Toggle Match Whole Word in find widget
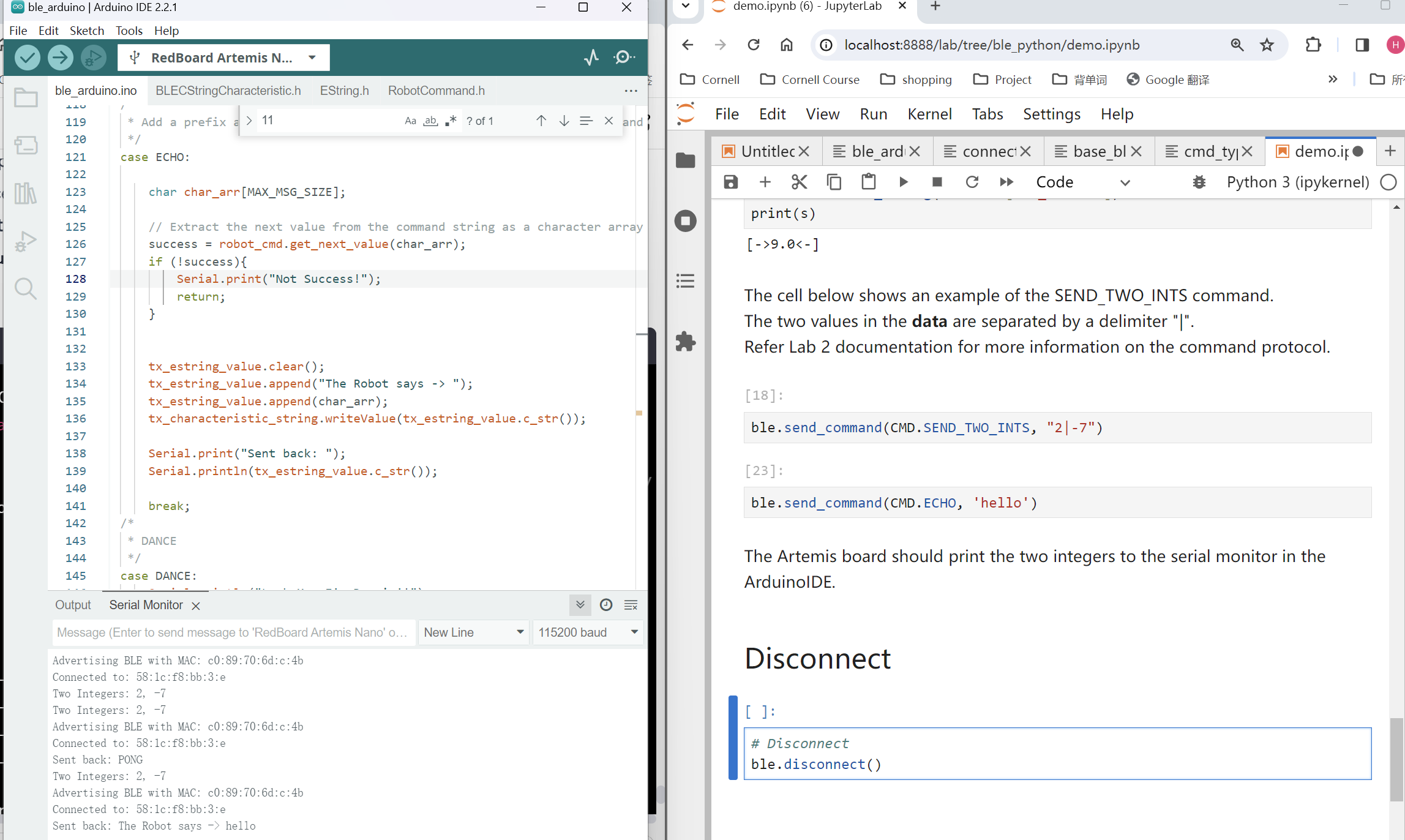The width and height of the screenshot is (1405, 840). (x=430, y=121)
